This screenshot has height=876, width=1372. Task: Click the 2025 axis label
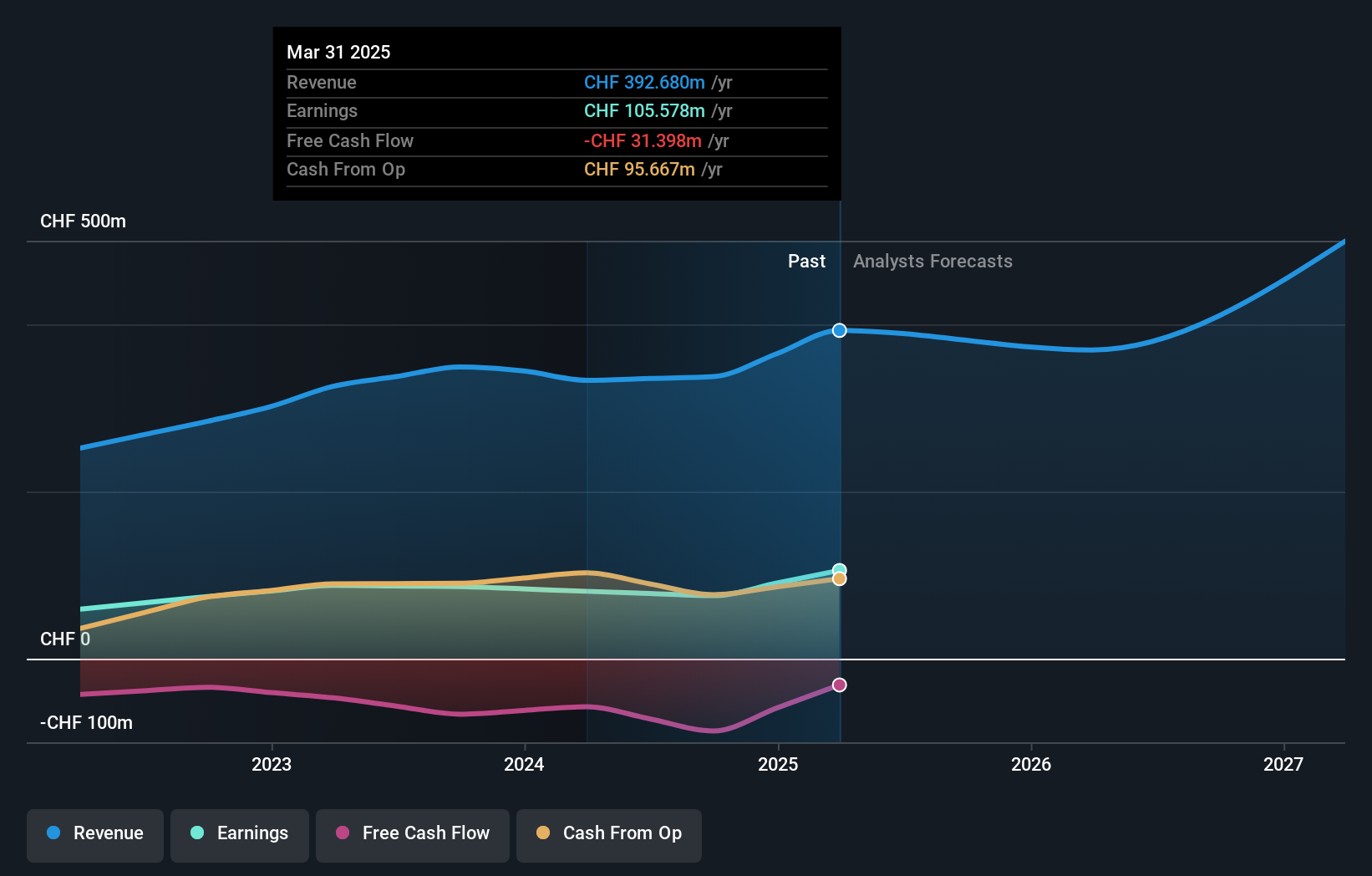tap(777, 763)
